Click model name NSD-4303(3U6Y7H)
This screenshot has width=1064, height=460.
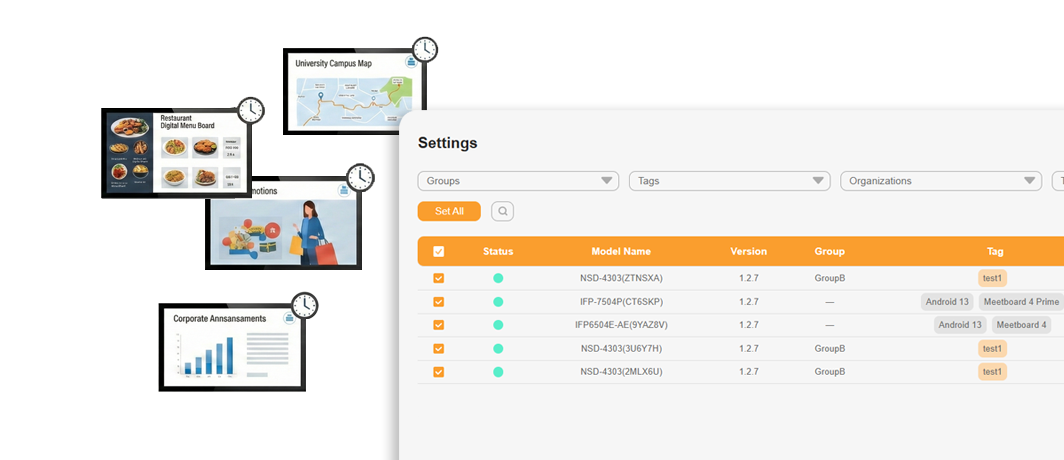coord(621,349)
